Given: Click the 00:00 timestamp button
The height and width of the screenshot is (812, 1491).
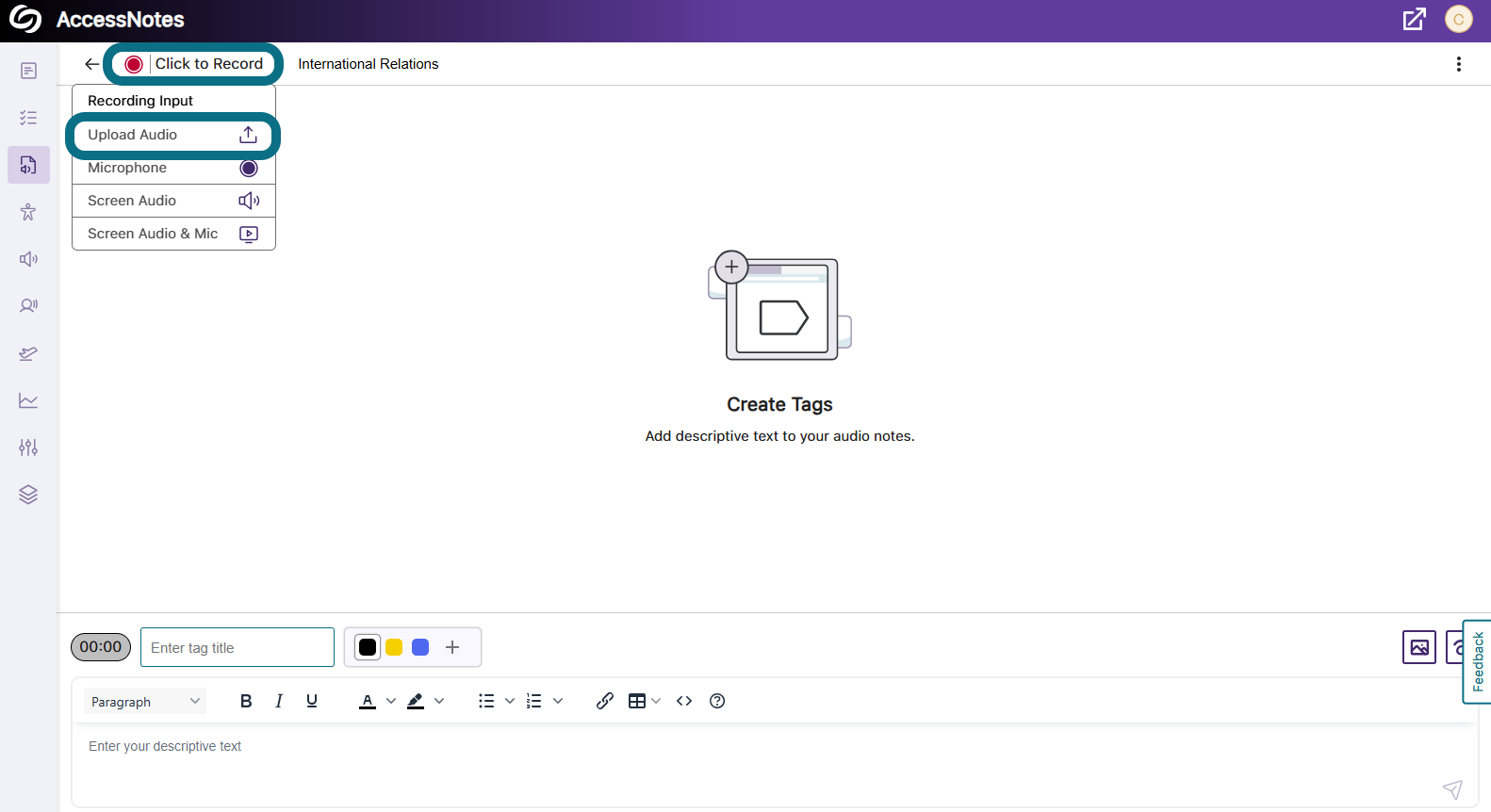Looking at the screenshot, I should point(101,647).
